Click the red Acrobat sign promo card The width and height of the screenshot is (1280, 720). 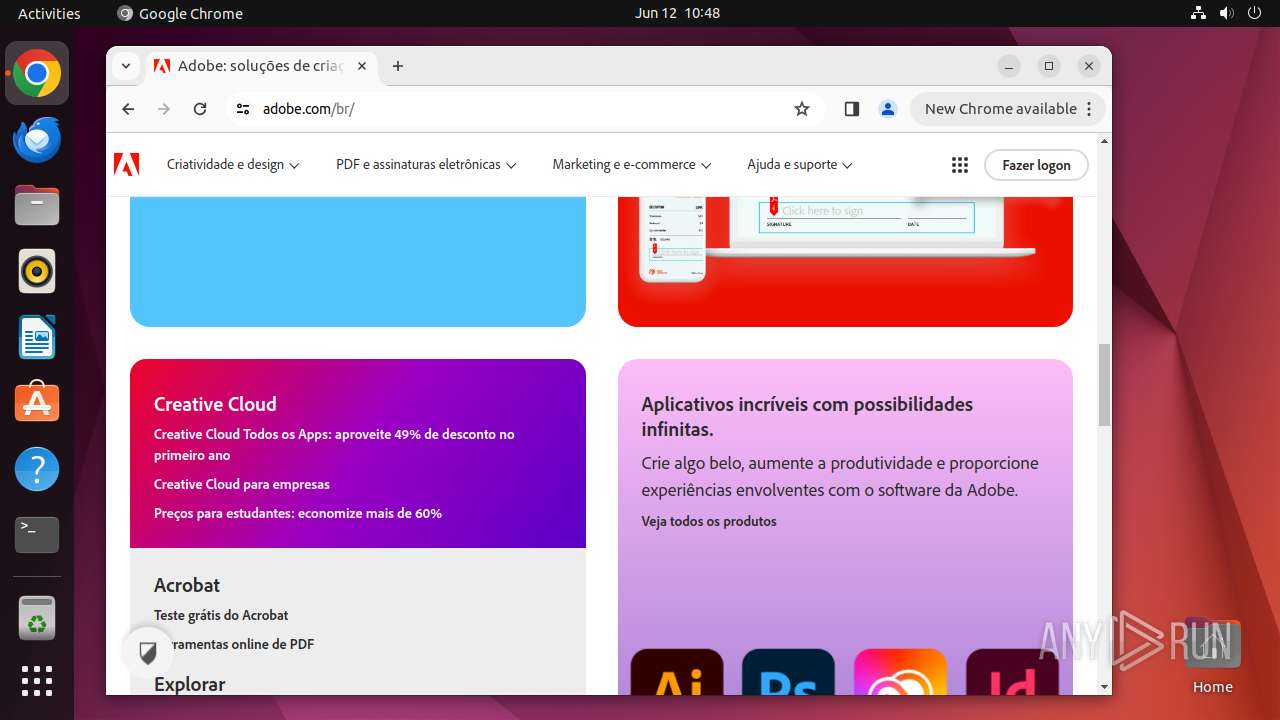(845, 262)
